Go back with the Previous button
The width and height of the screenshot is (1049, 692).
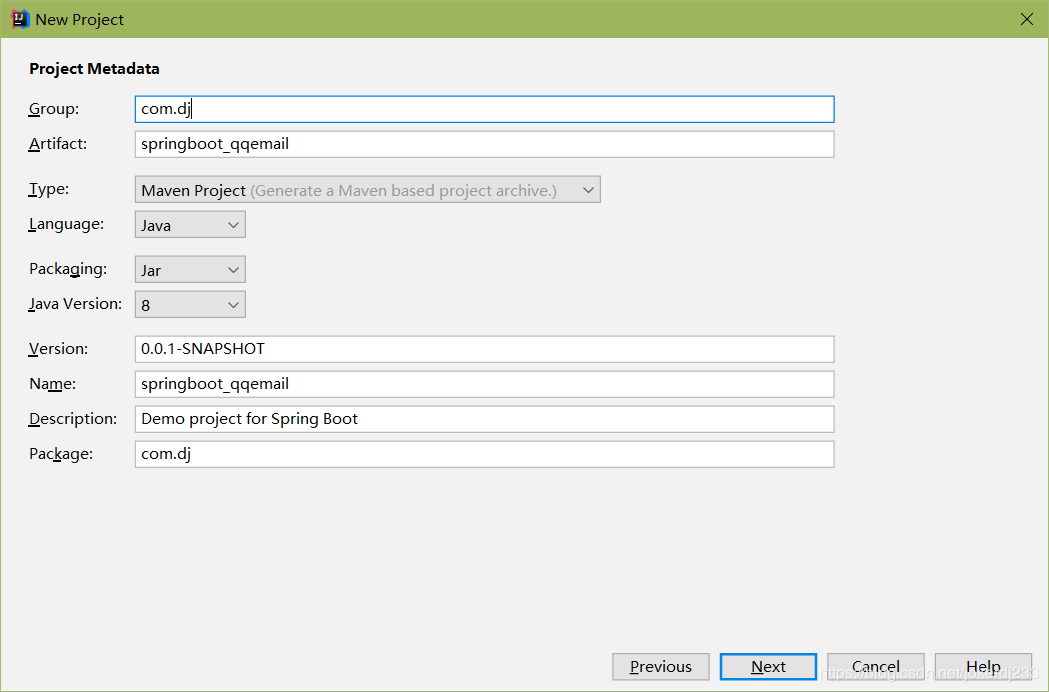[661, 667]
